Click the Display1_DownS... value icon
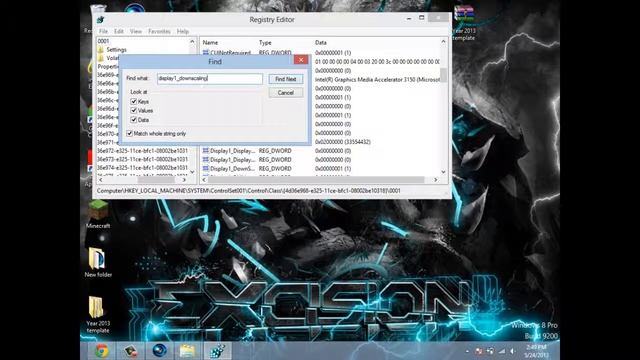This screenshot has width=640, height=360. pyautogui.click(x=206, y=168)
